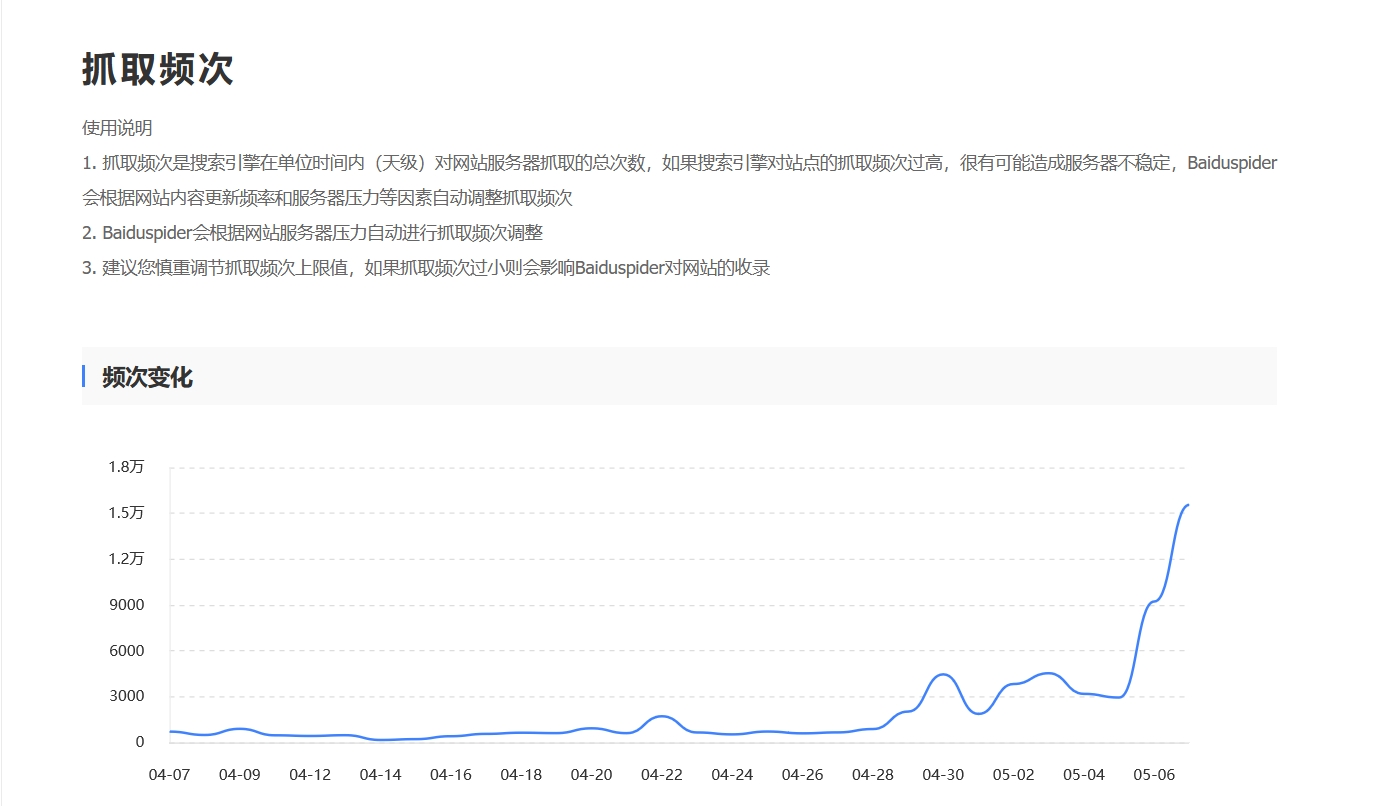Click the 04-24 date label

click(732, 775)
